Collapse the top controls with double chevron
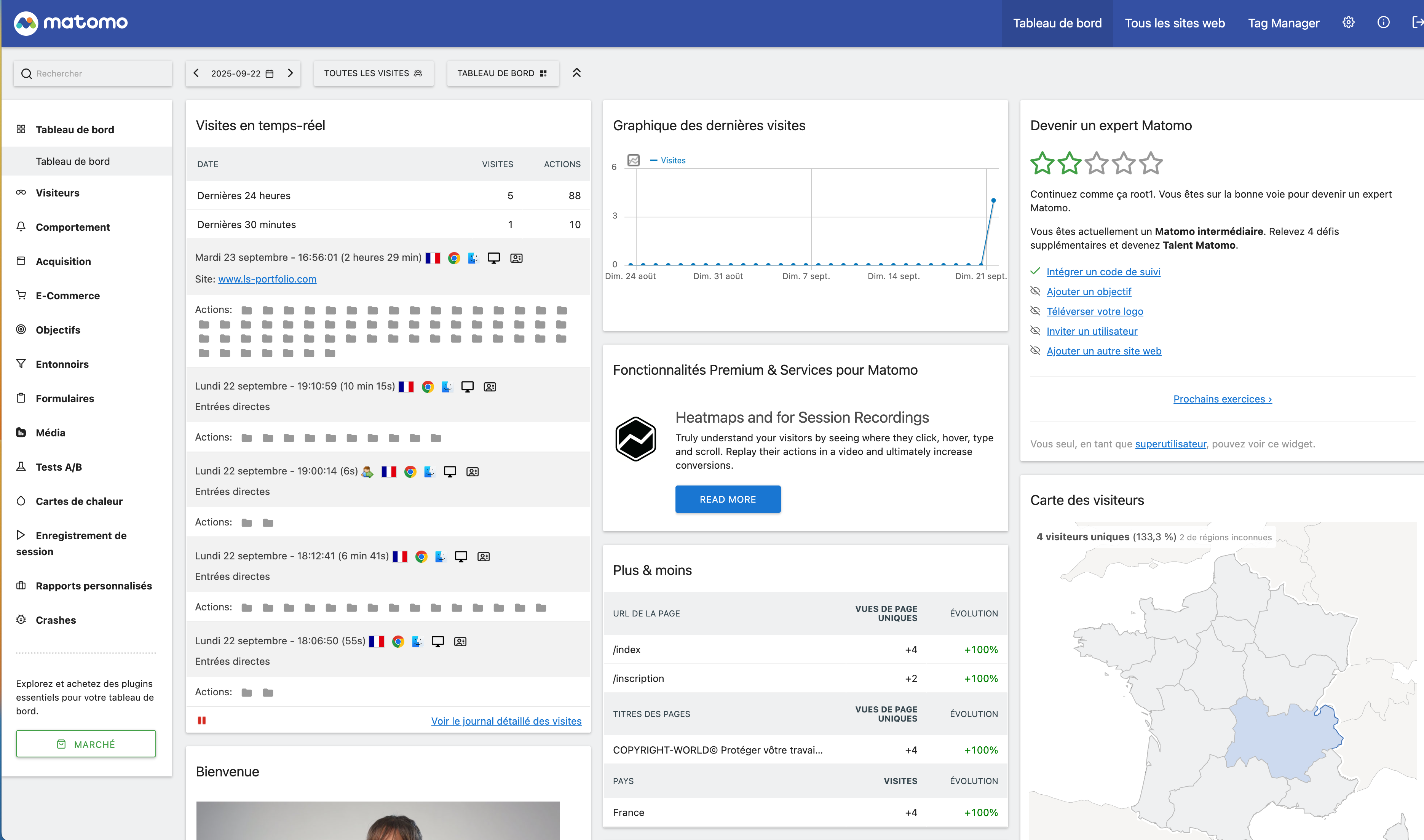The width and height of the screenshot is (1424, 840). [577, 72]
